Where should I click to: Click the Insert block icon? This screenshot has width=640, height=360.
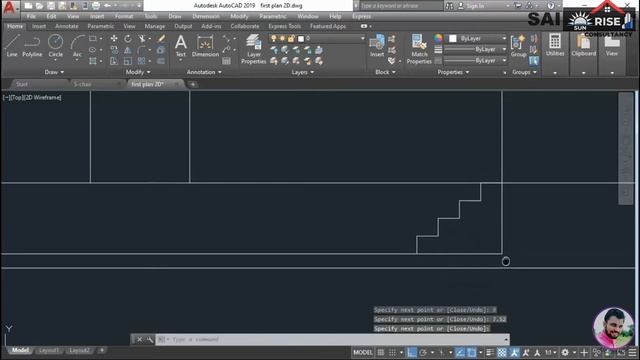377,46
